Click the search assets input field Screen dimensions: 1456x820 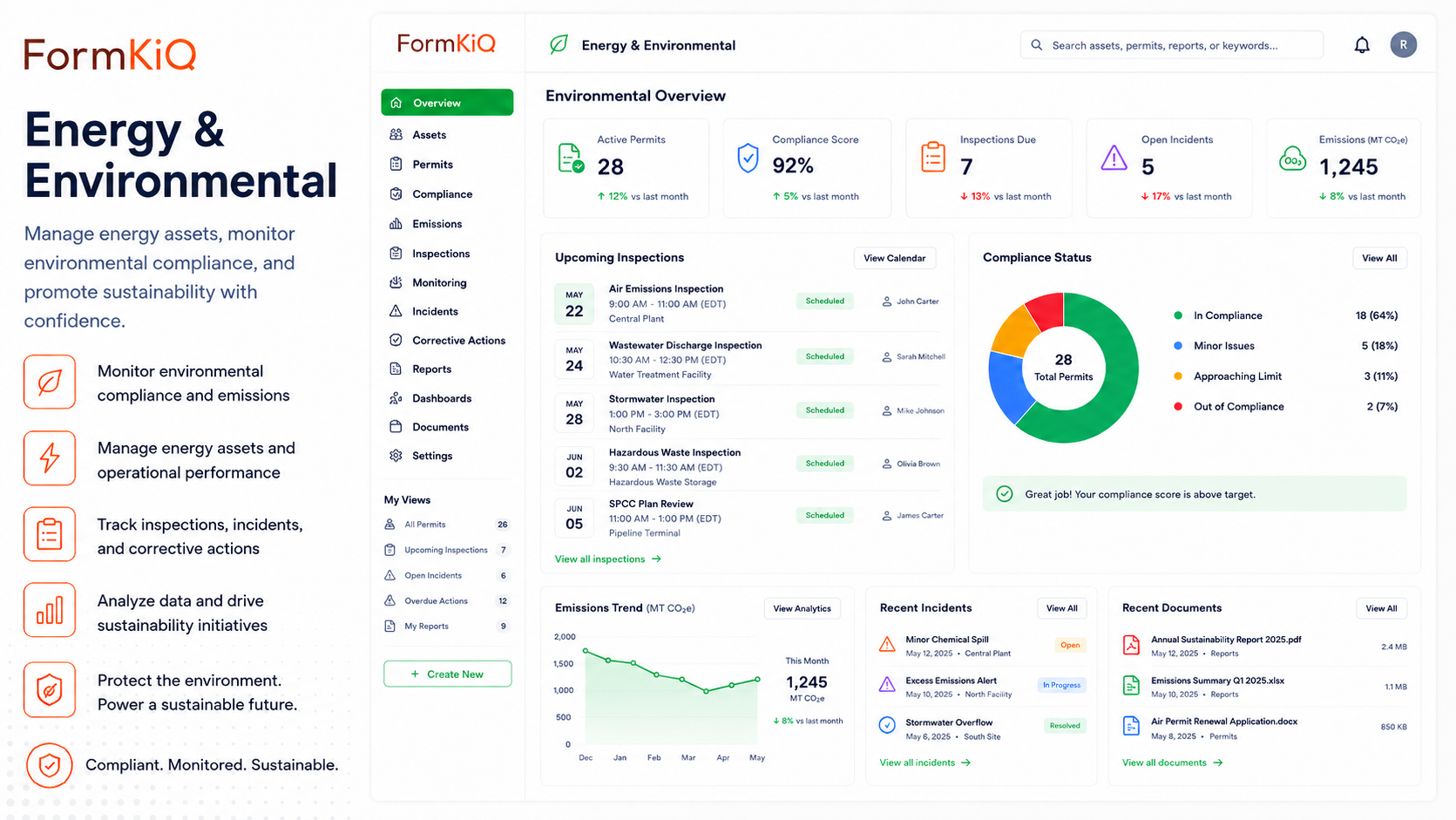pyautogui.click(x=1171, y=45)
